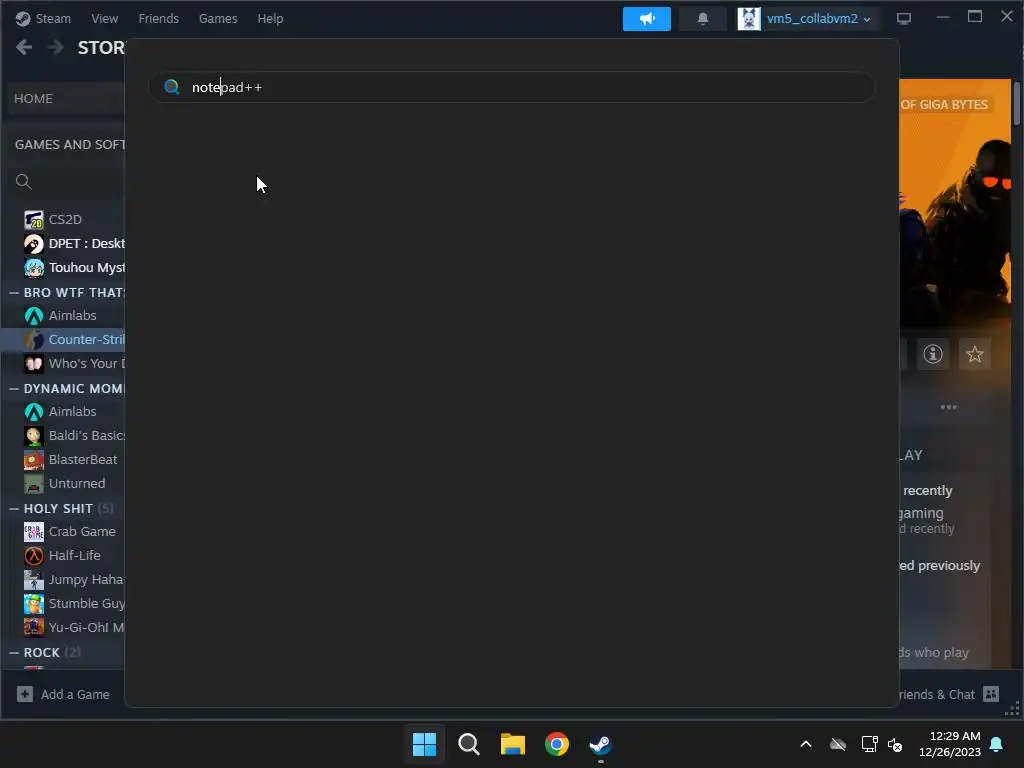1024x768 pixels.
Task: Open the notifications bell in Steam
Action: point(703,19)
